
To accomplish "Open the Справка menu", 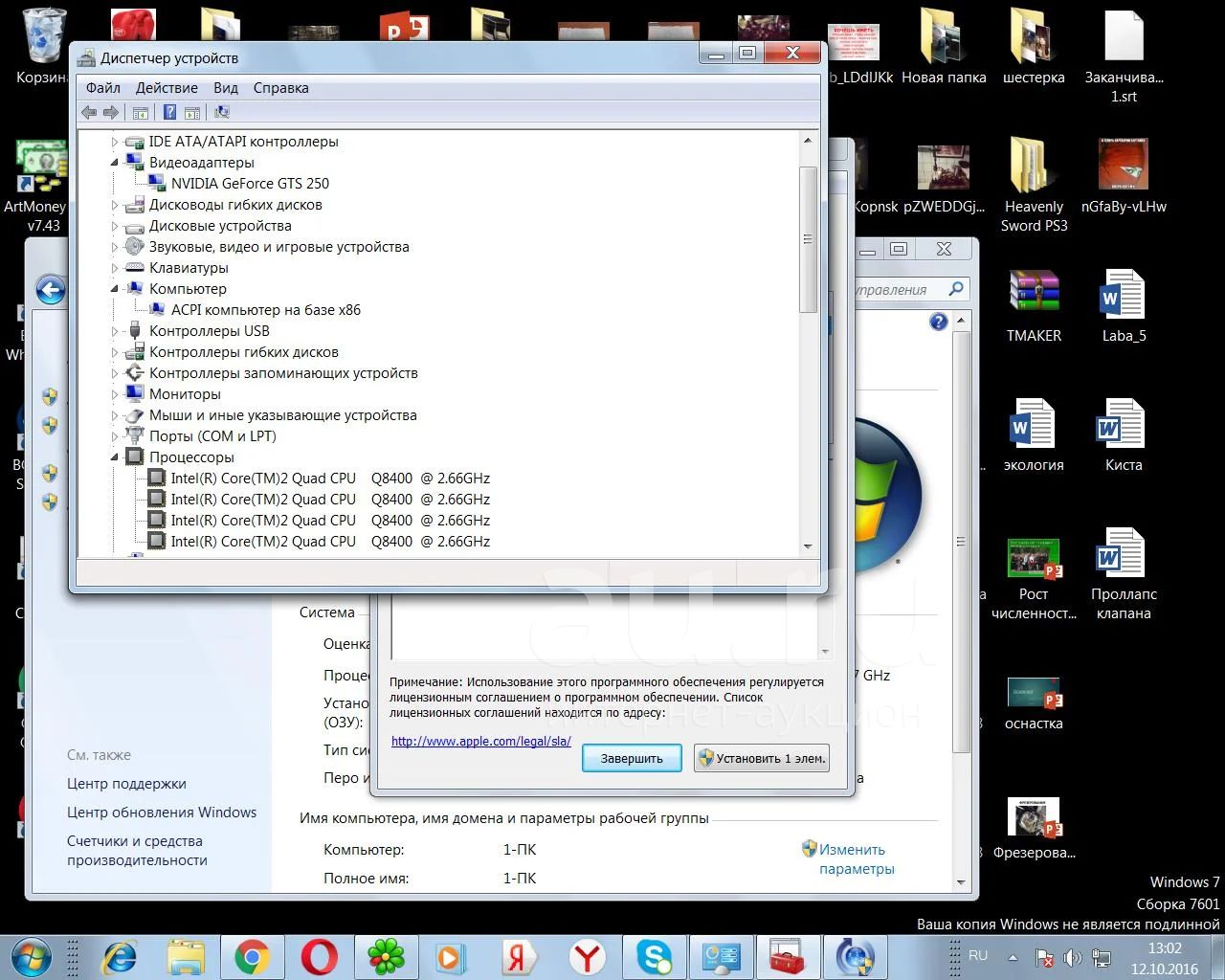I will [x=280, y=88].
